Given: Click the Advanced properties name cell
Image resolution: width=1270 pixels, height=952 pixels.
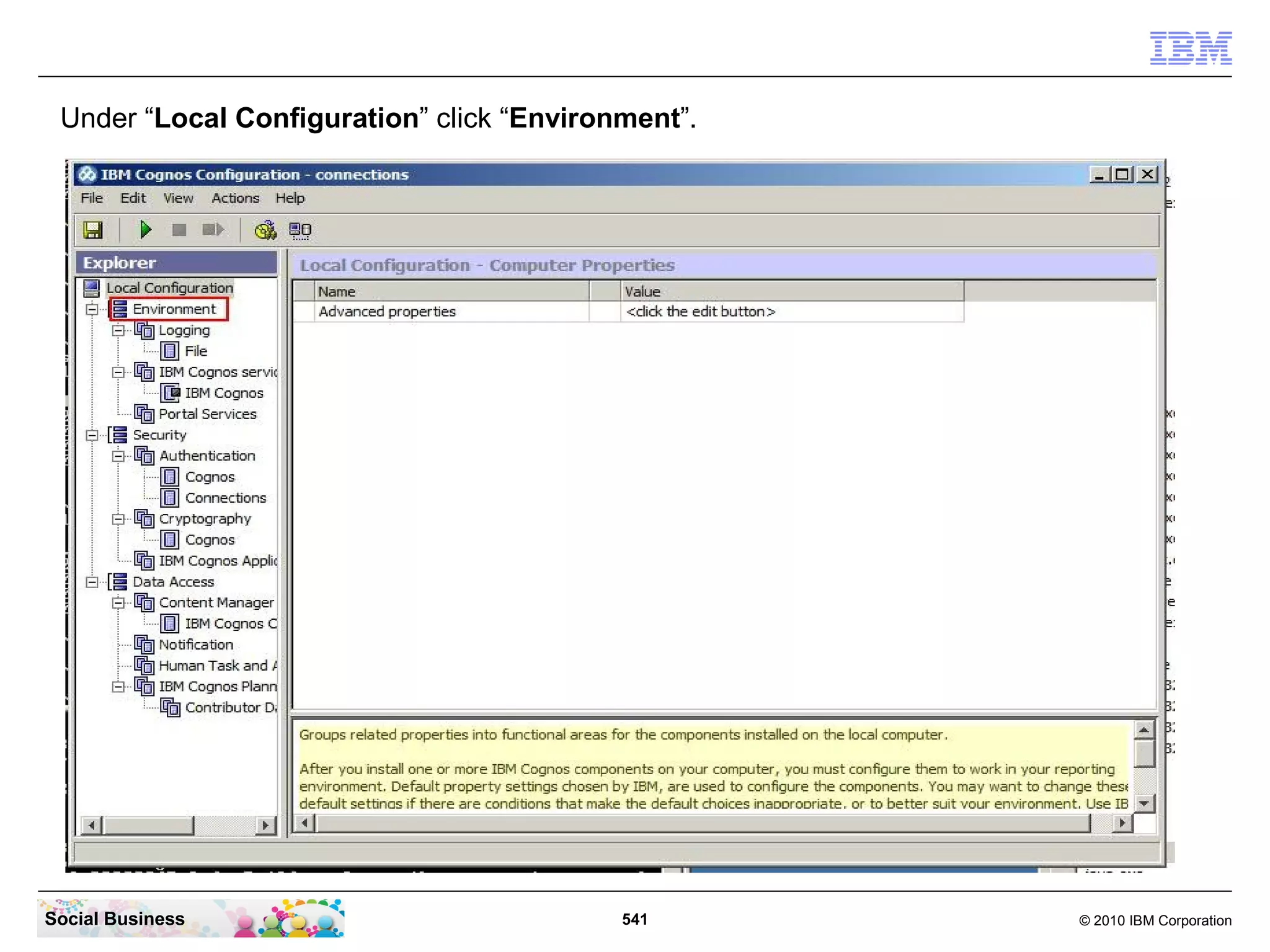Looking at the screenshot, I should click(x=452, y=312).
